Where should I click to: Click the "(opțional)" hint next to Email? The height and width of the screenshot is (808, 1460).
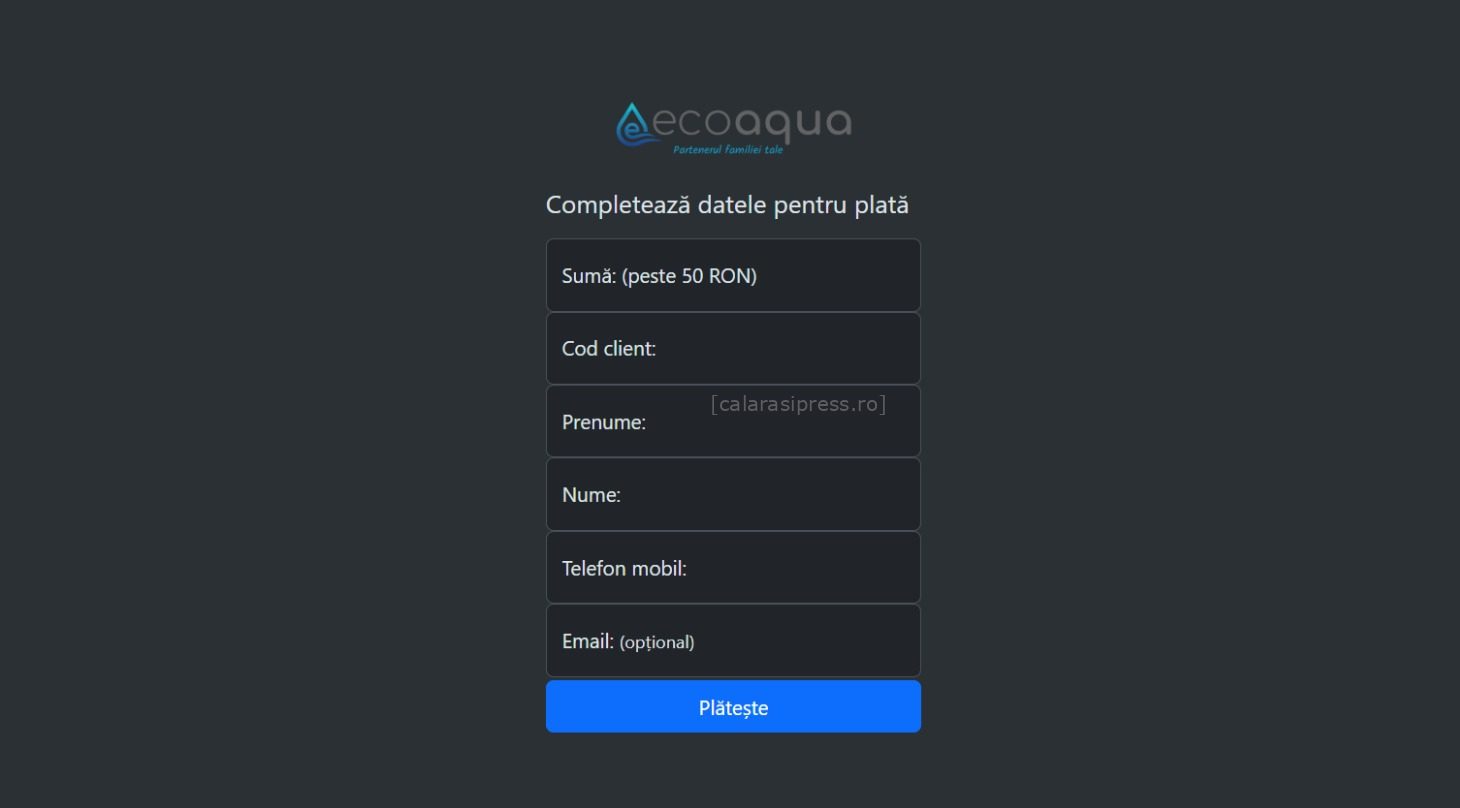coord(657,642)
